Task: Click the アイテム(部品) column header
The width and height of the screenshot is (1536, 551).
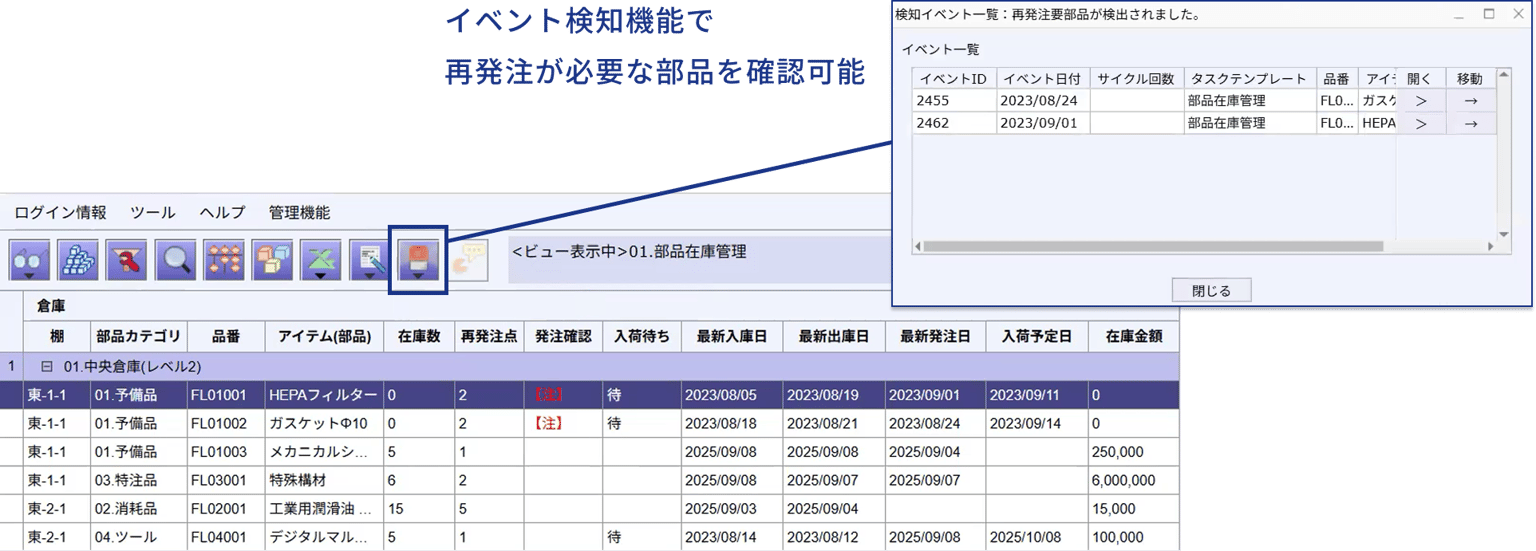Action: [324, 337]
